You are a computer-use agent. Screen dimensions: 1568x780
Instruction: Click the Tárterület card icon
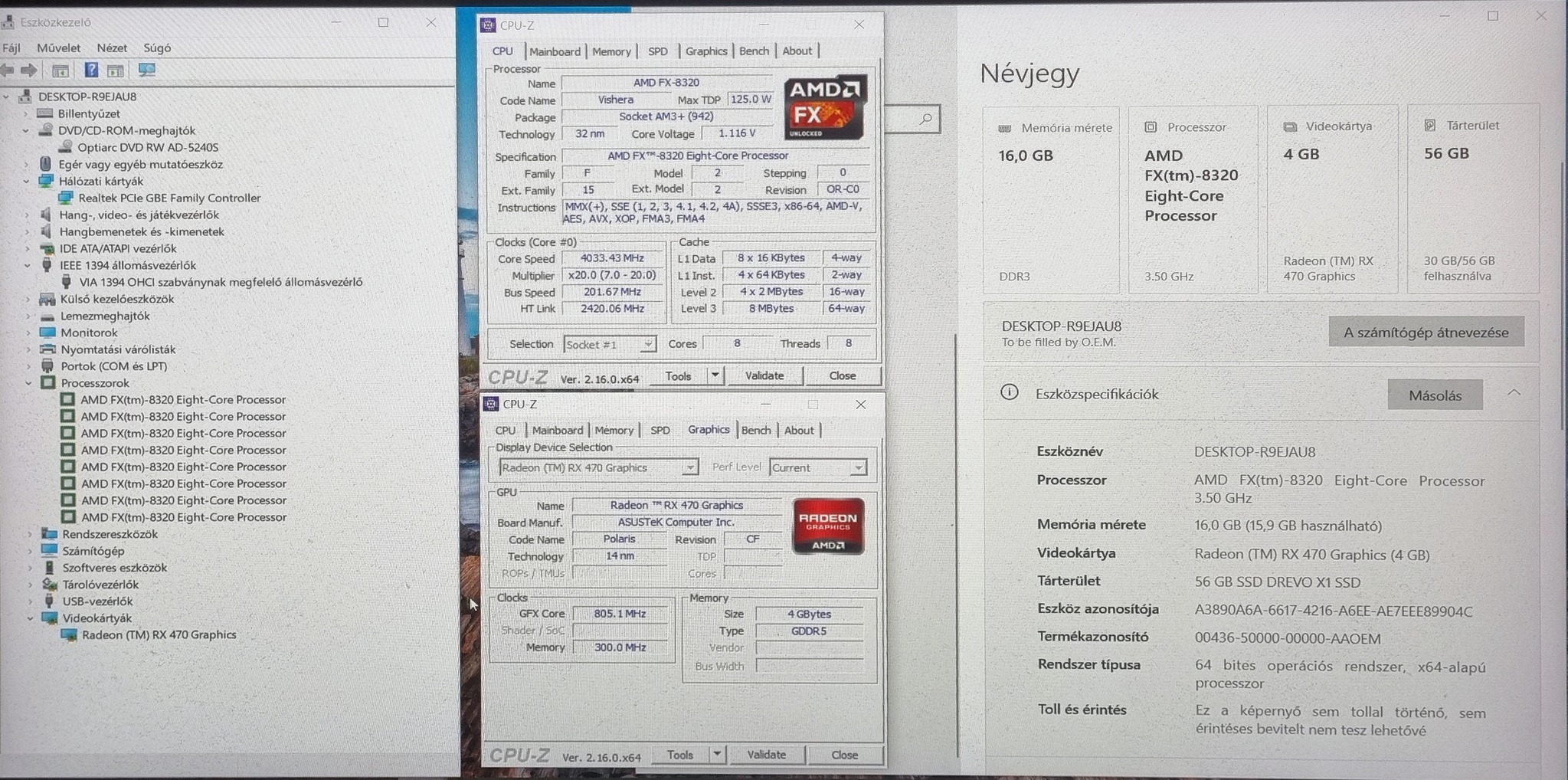click(x=1429, y=125)
